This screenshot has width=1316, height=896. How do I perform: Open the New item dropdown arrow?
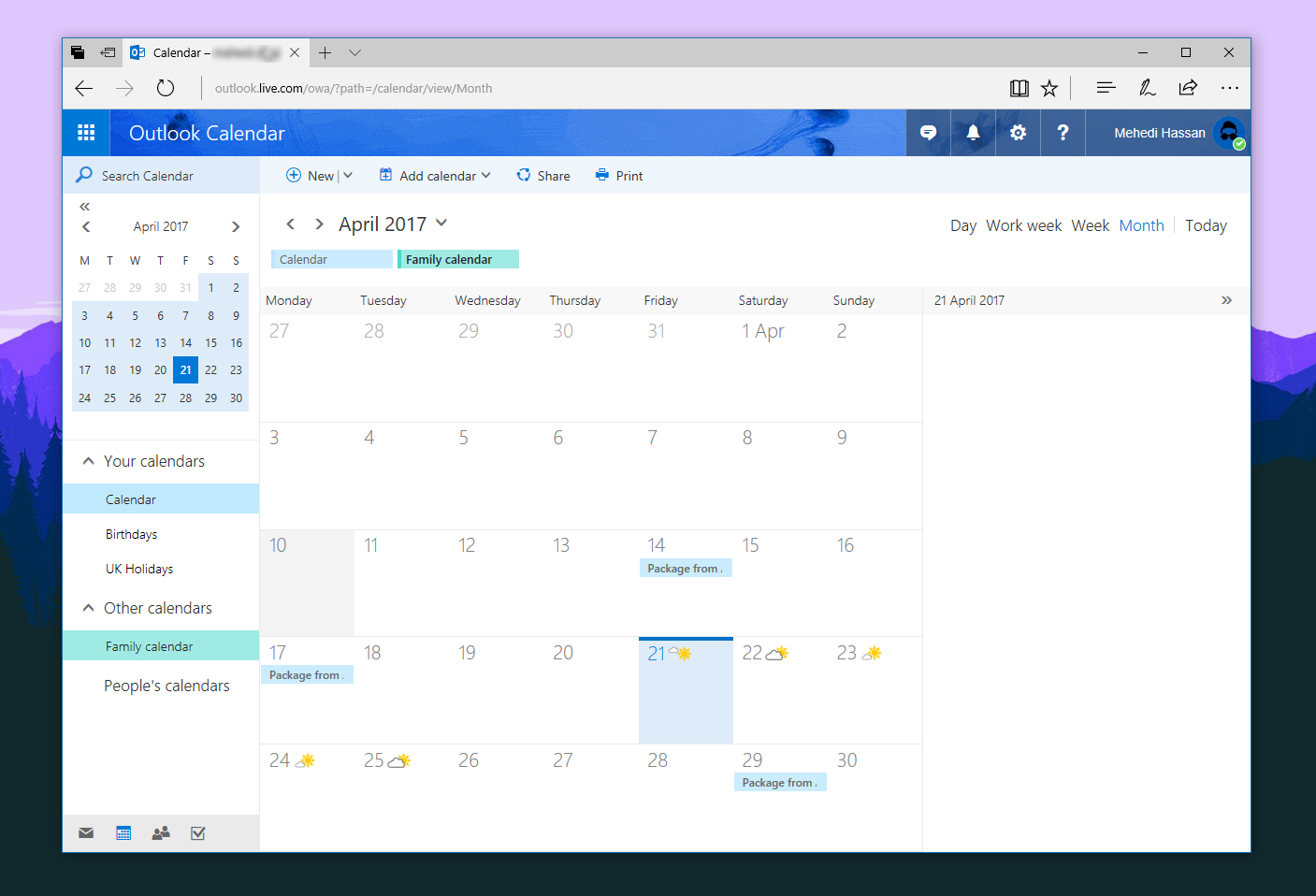pos(348,175)
